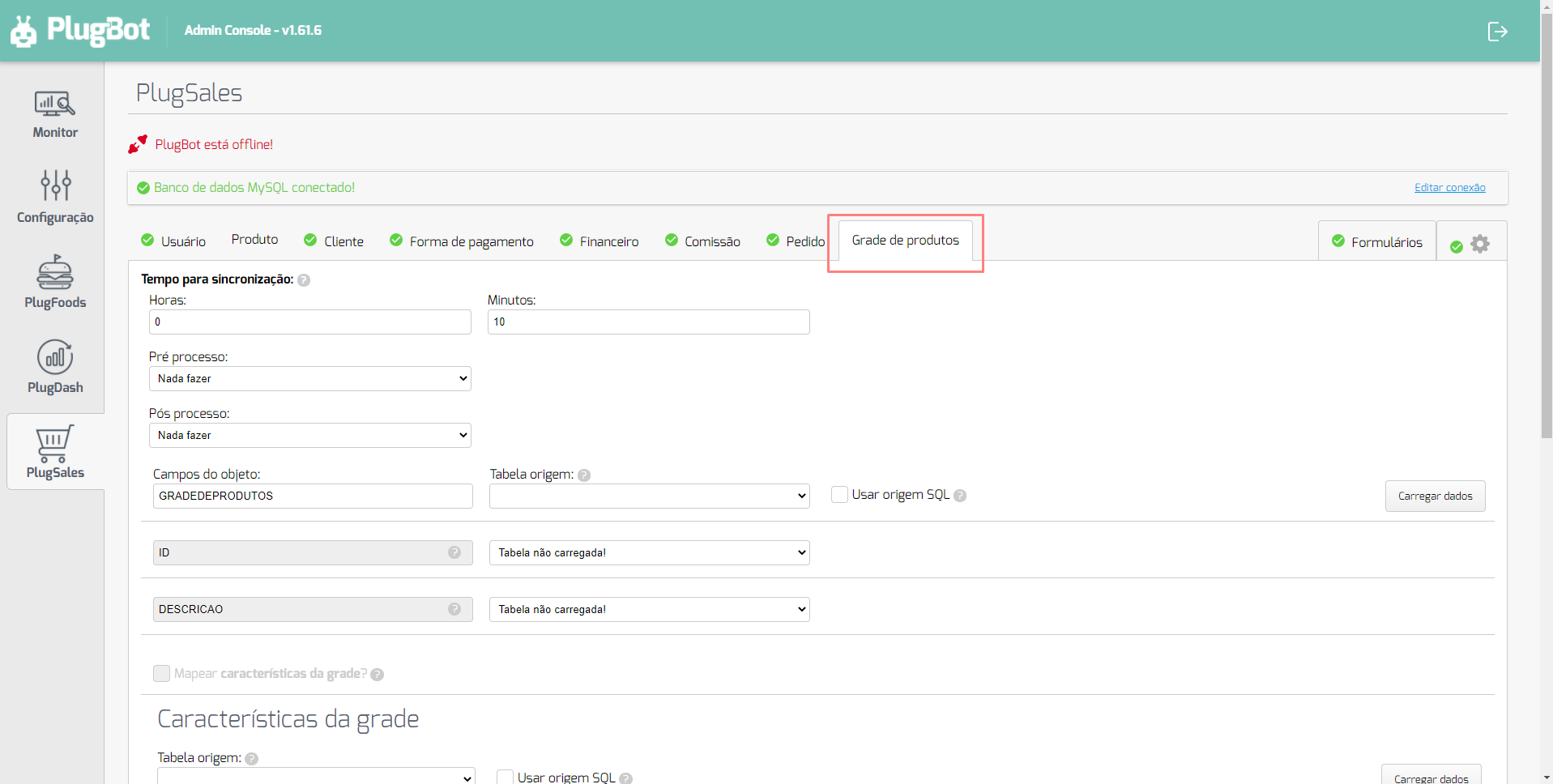Viewport: 1553px width, 784px height.
Task: Click green check beside Forma de pagamento
Action: pos(396,240)
